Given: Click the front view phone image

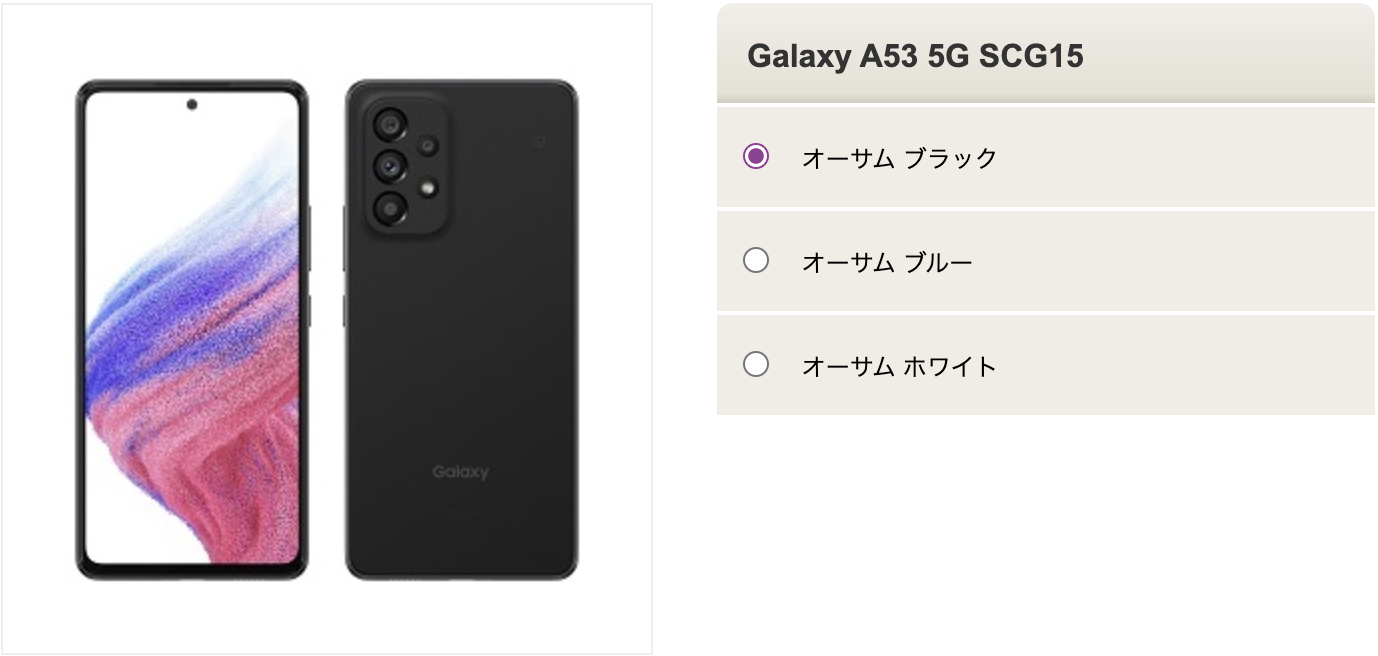Looking at the screenshot, I should 192,330.
